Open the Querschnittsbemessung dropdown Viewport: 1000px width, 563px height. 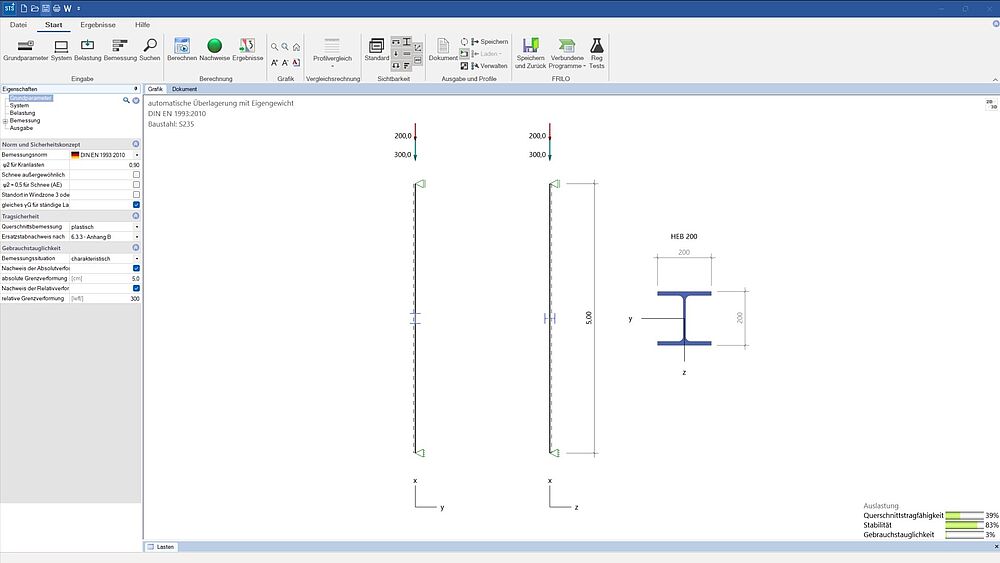click(136, 227)
